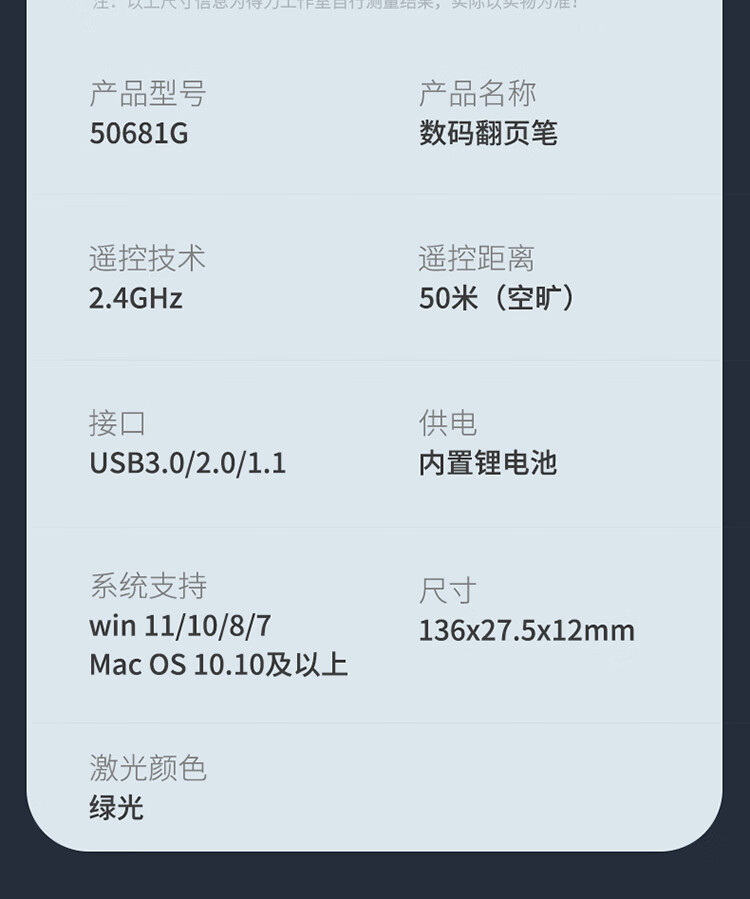Viewport: 750px width, 899px height.
Task: Click the 产品名称 heading
Action: 477,94
